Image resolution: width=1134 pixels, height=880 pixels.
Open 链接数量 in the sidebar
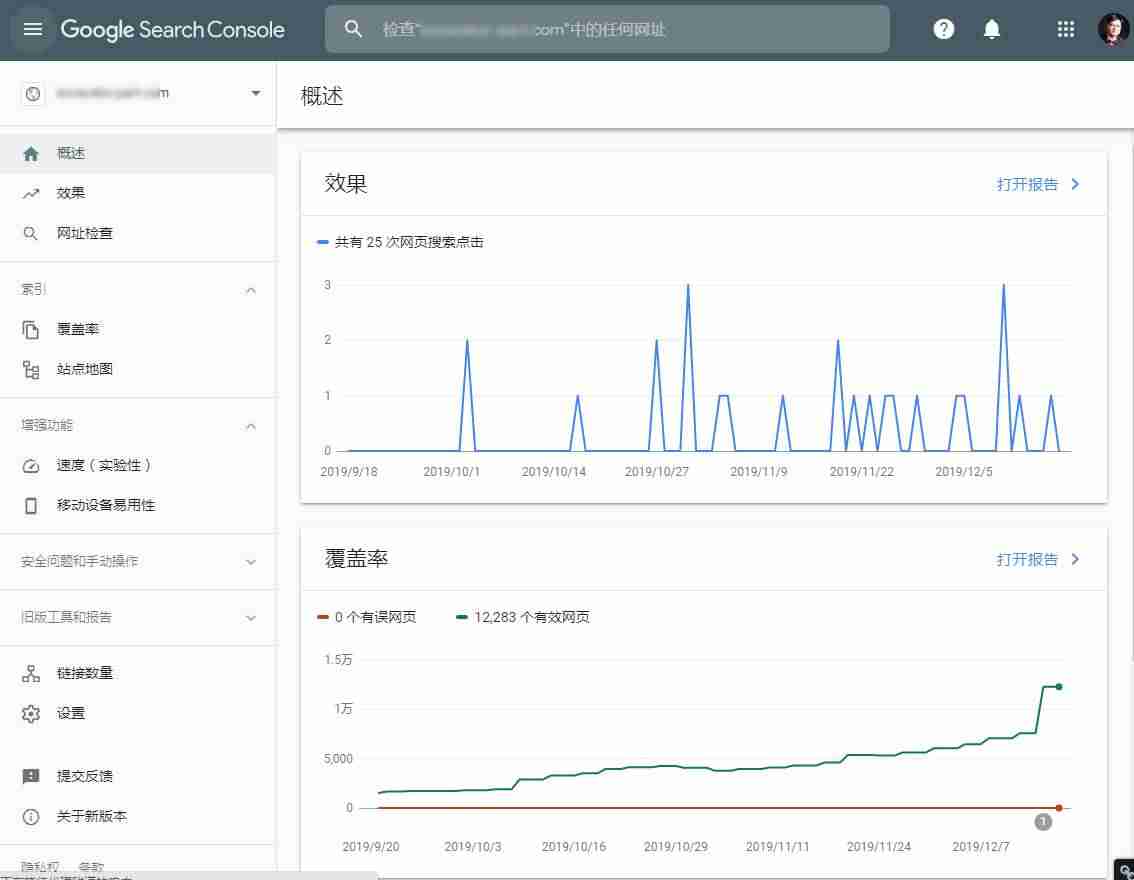tap(137, 673)
